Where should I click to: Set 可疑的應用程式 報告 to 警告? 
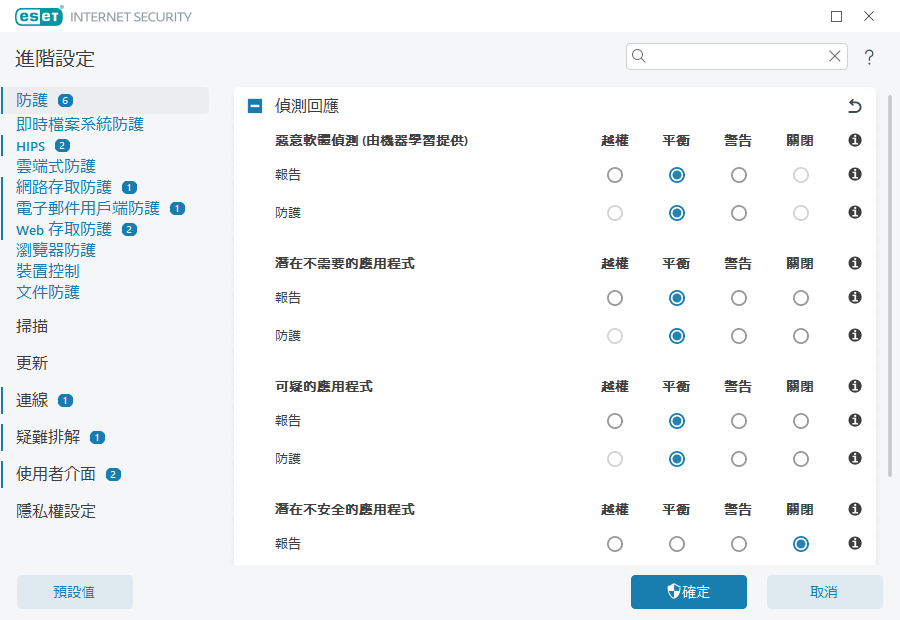(x=739, y=421)
